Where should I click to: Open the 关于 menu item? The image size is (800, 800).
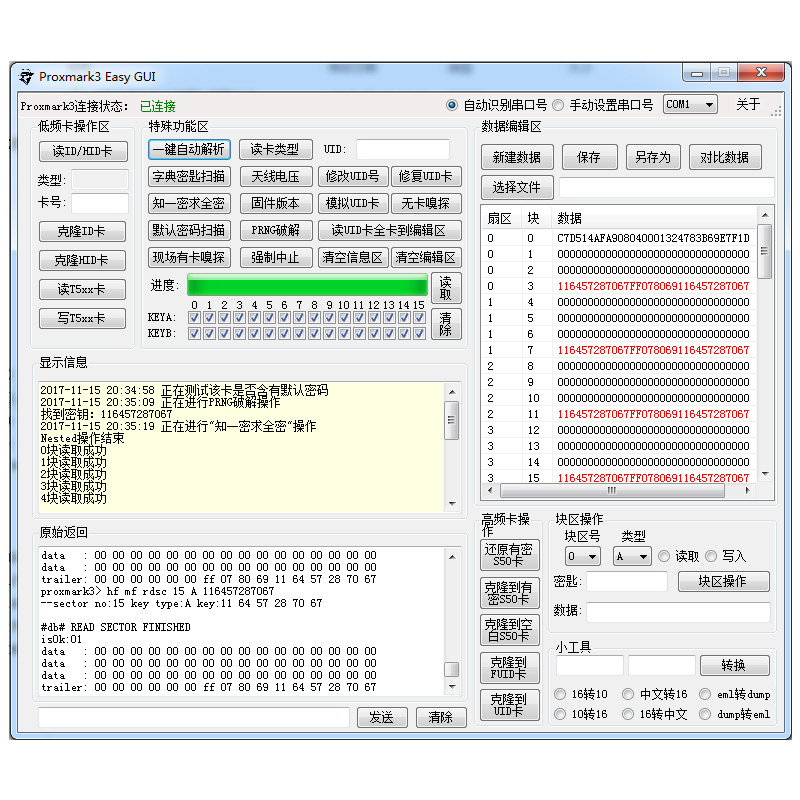pyautogui.click(x=748, y=105)
